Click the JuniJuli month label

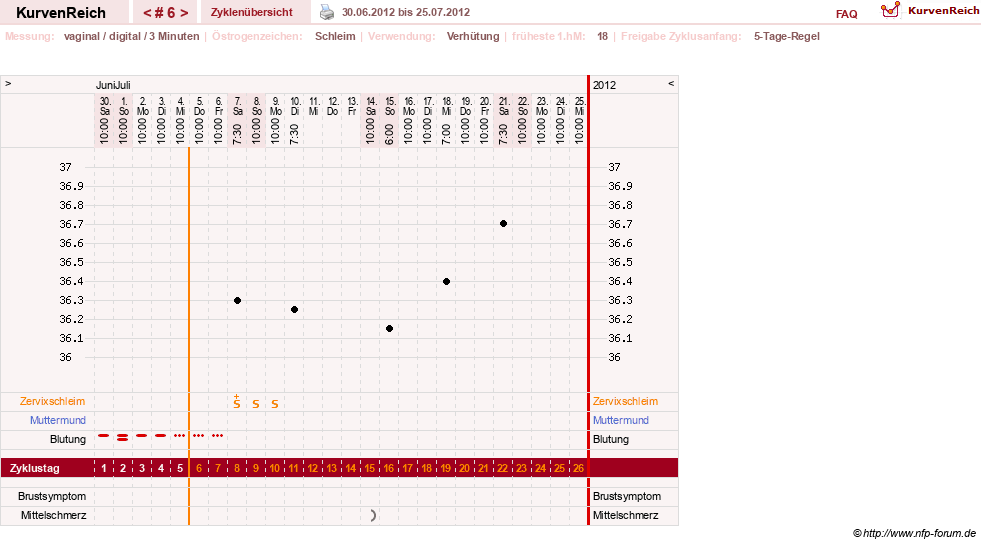tap(113, 85)
